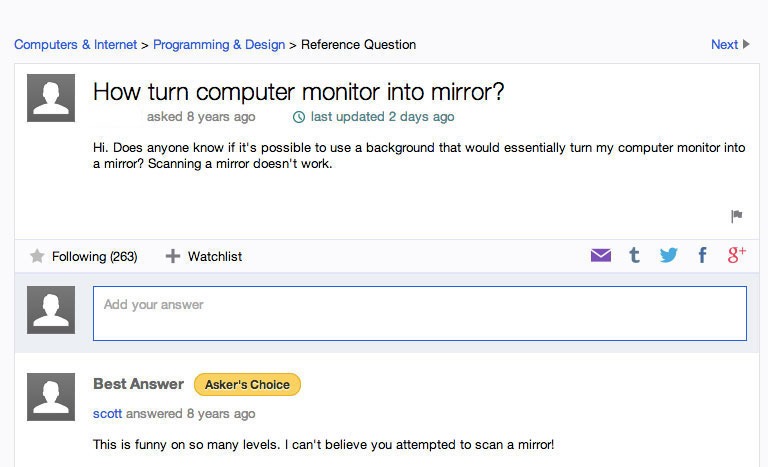This screenshot has height=467, width=768.
Task: Report question with the flag icon
Action: point(737,216)
